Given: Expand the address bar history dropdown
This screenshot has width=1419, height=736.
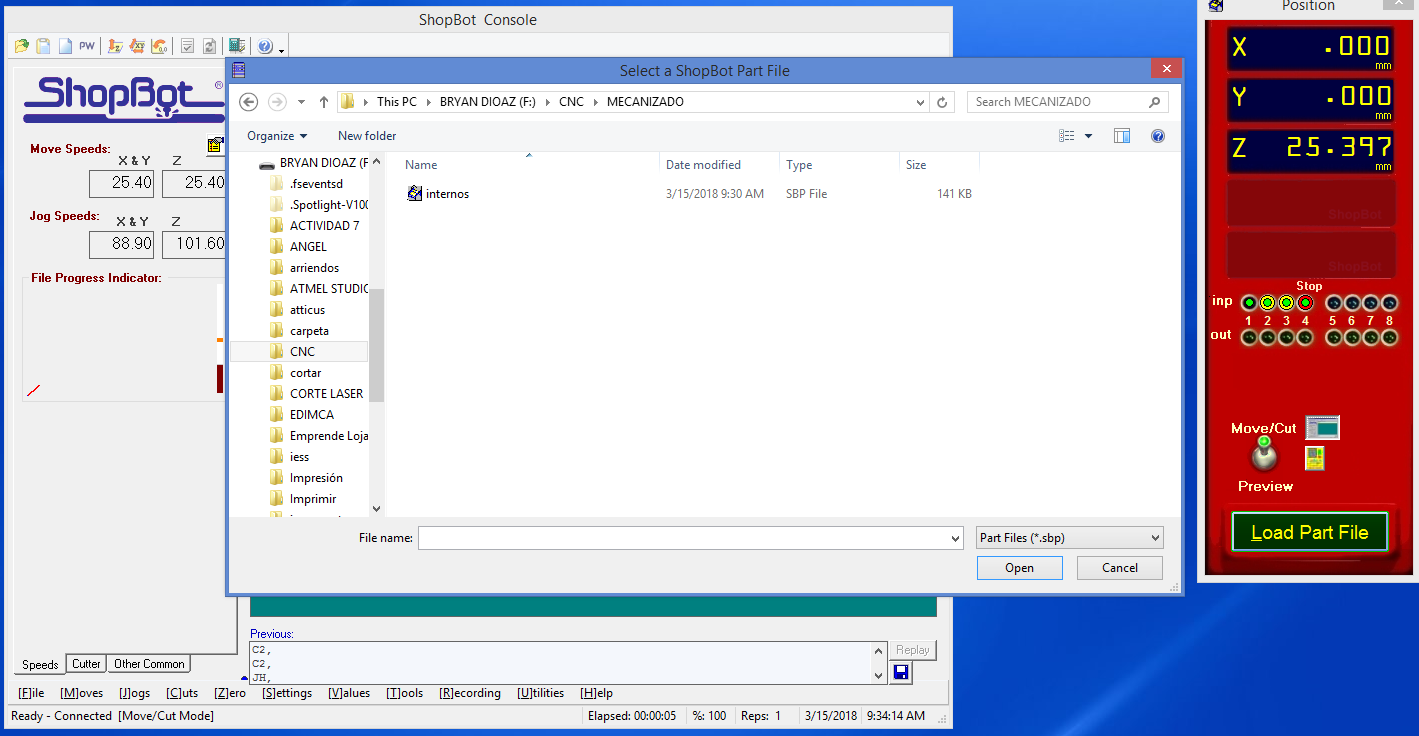Looking at the screenshot, I should click(921, 102).
